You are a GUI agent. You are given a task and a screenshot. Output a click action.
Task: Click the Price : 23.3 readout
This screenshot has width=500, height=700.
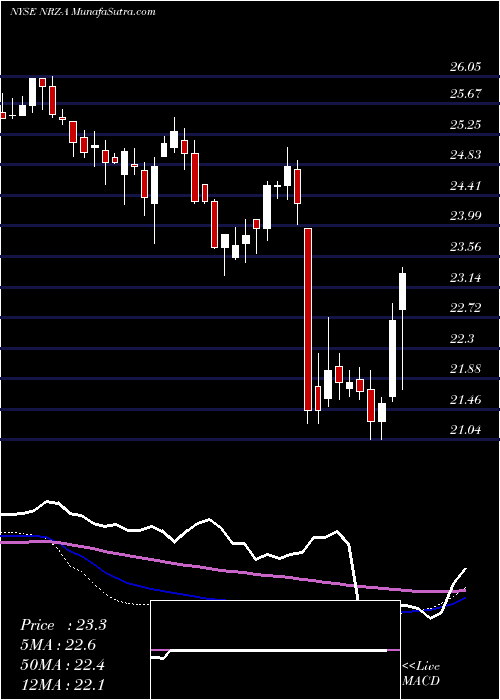point(63,625)
